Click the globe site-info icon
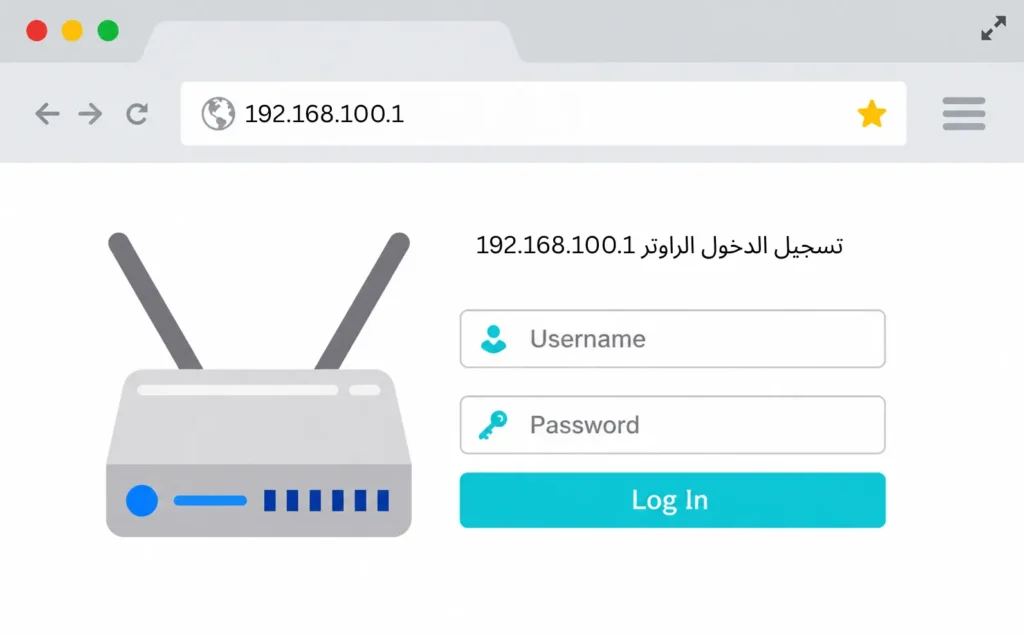The width and height of the screenshot is (1024, 635). click(218, 114)
